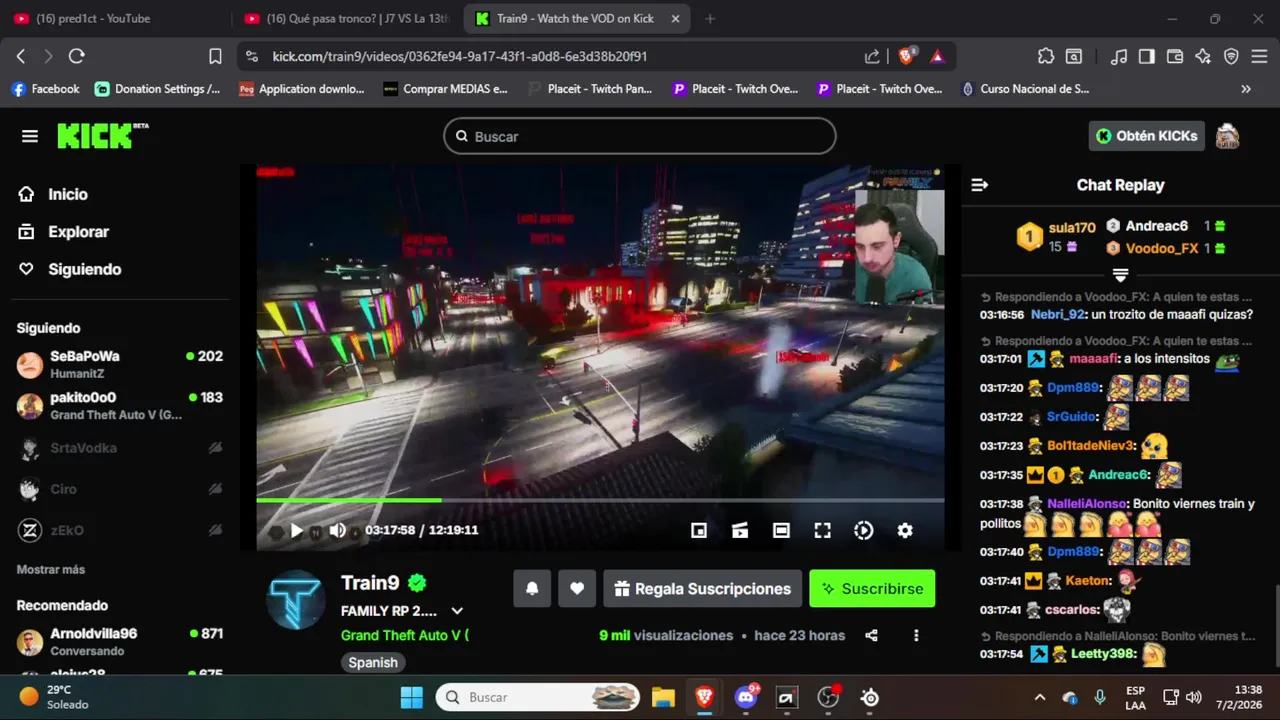This screenshot has height=720, width=1280.
Task: Click the green Suscribirse button
Action: pyautogui.click(x=872, y=589)
